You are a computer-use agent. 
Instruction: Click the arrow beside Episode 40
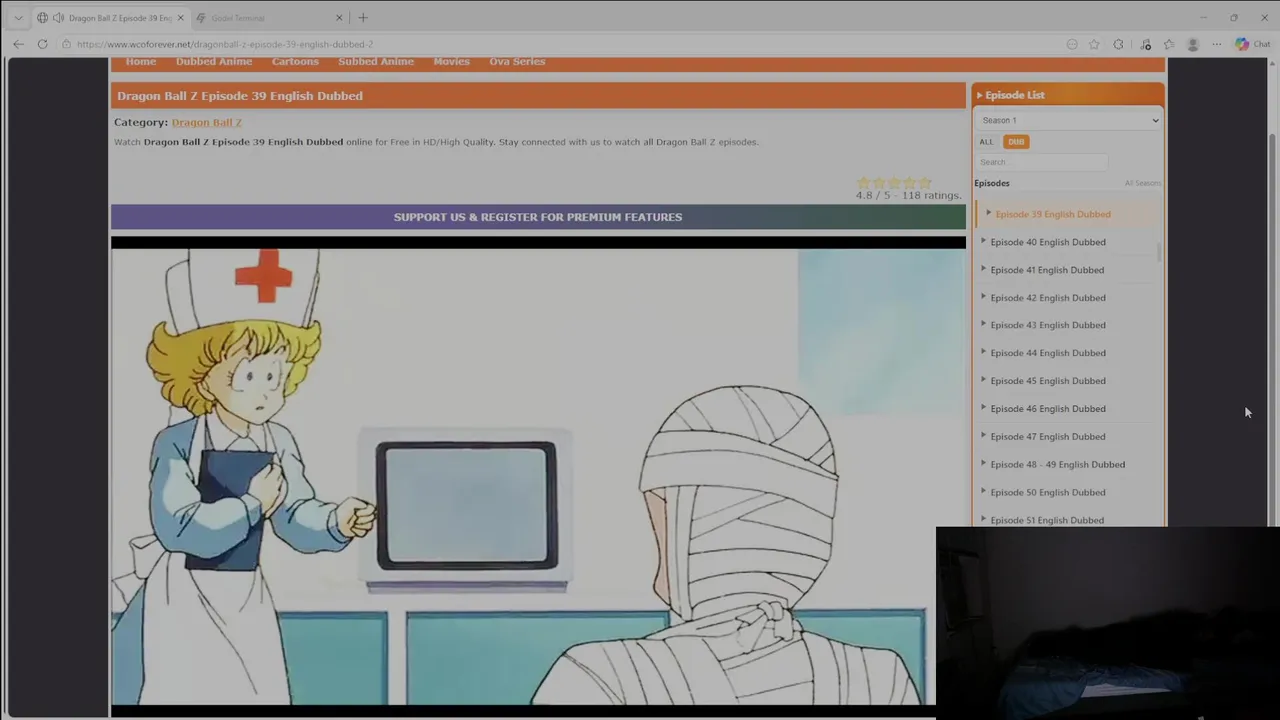tap(983, 241)
